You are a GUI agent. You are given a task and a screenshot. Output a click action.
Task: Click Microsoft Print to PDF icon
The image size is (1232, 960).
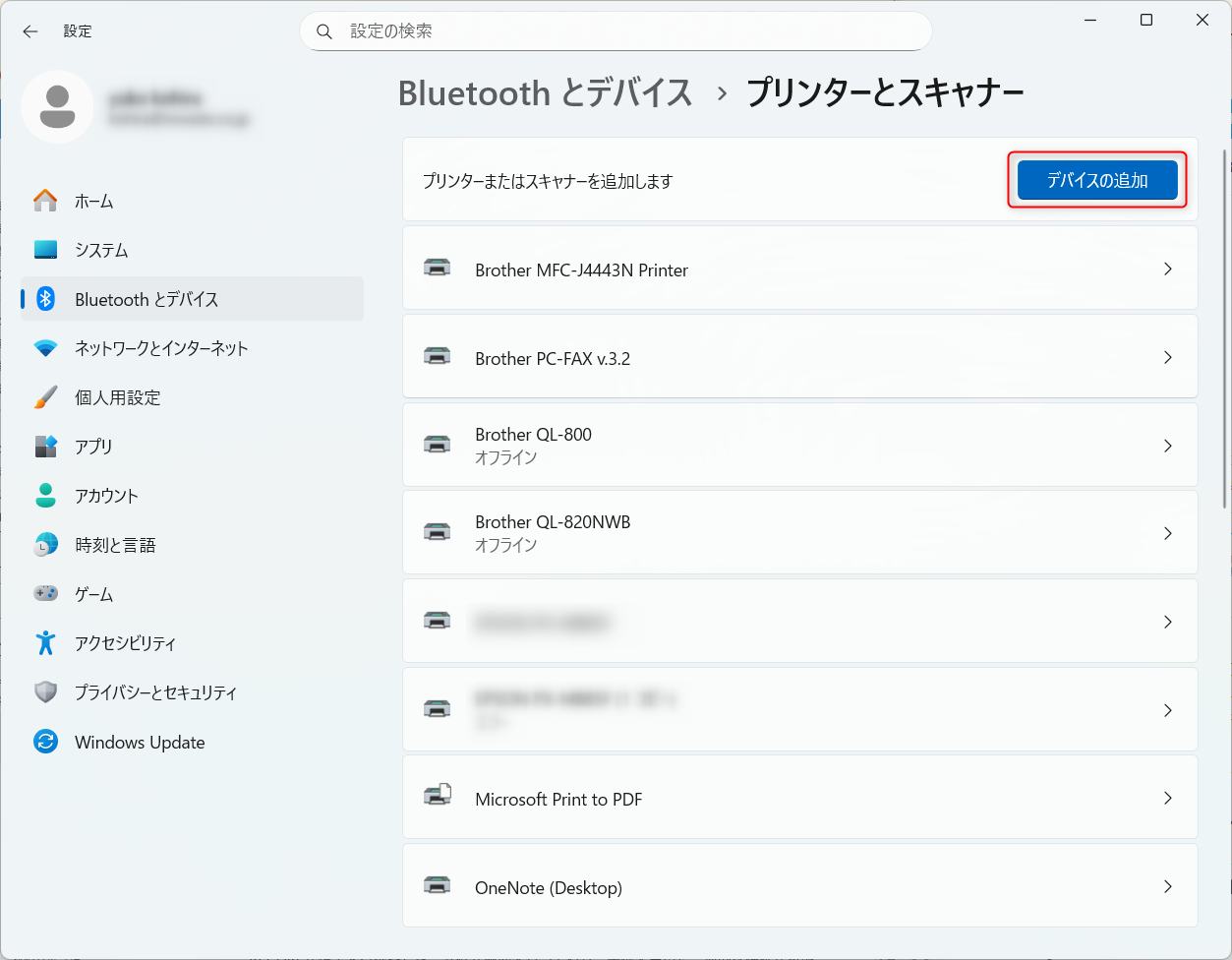coord(437,796)
